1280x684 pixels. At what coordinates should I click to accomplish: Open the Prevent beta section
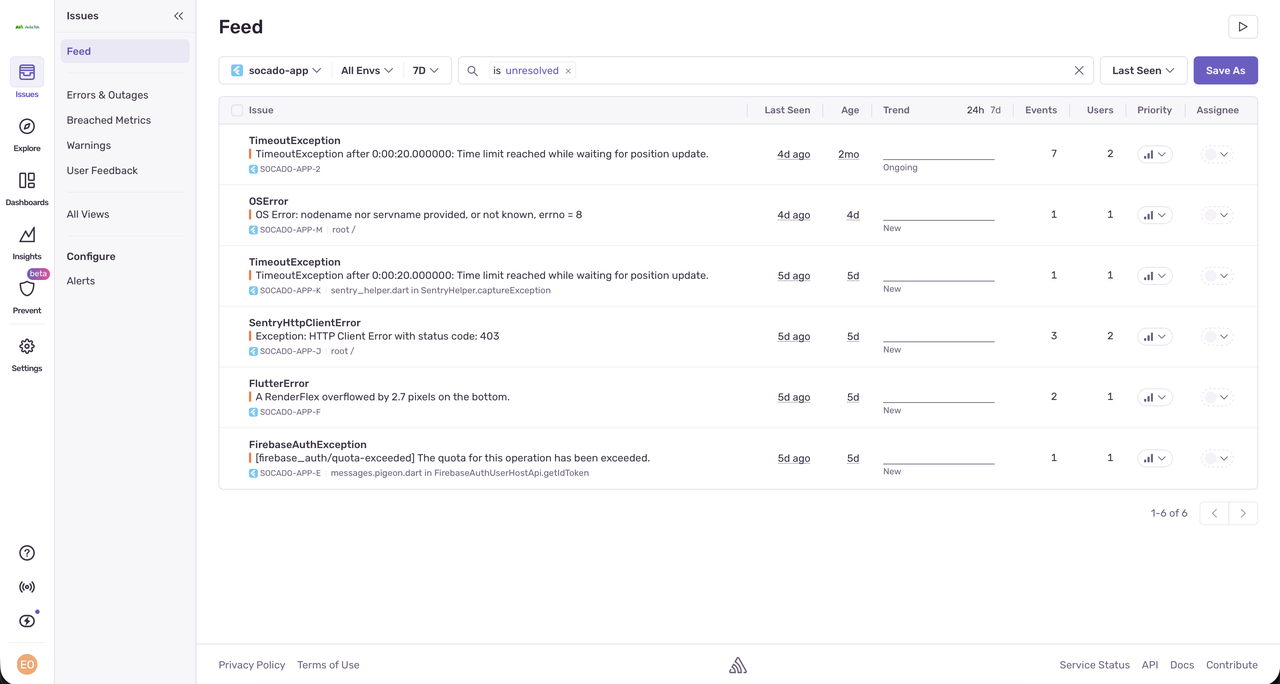[x=26, y=292]
